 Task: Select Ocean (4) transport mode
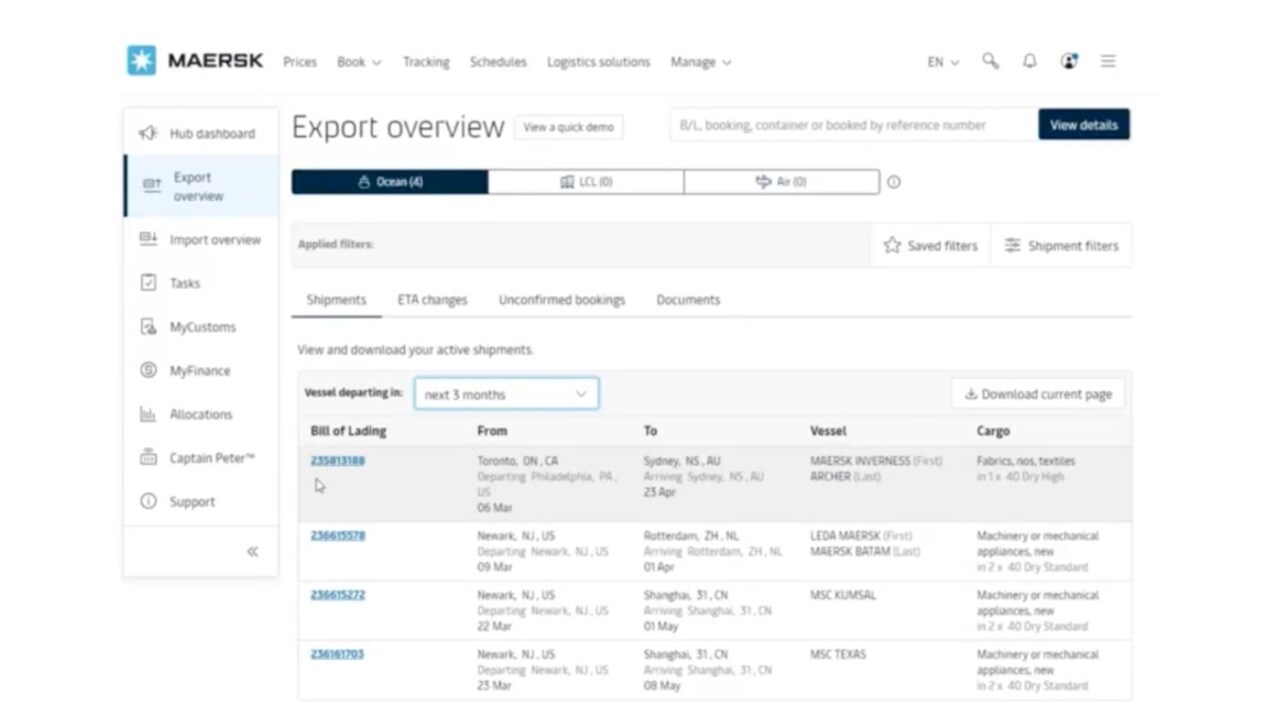390,182
